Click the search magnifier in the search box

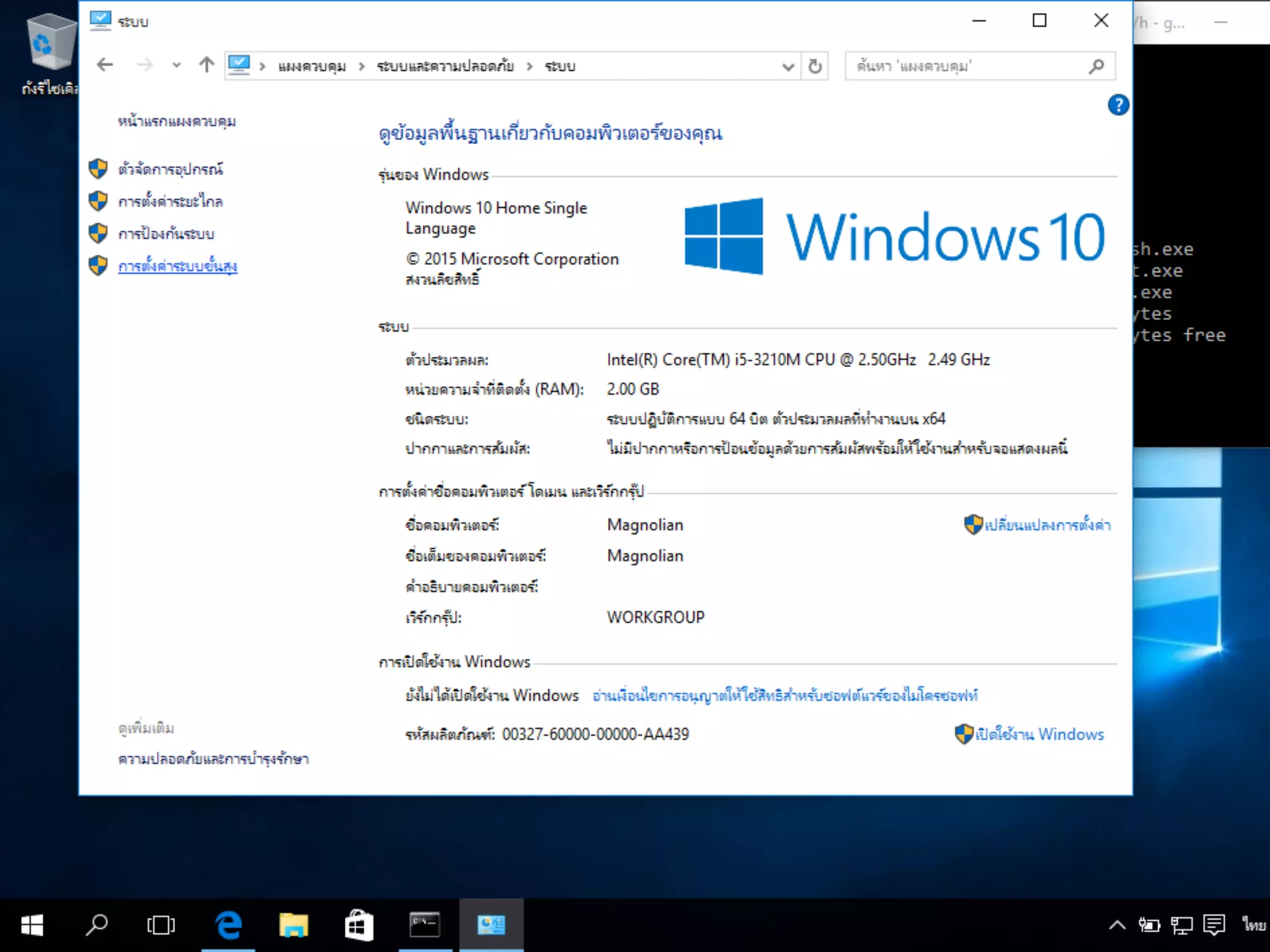1096,66
